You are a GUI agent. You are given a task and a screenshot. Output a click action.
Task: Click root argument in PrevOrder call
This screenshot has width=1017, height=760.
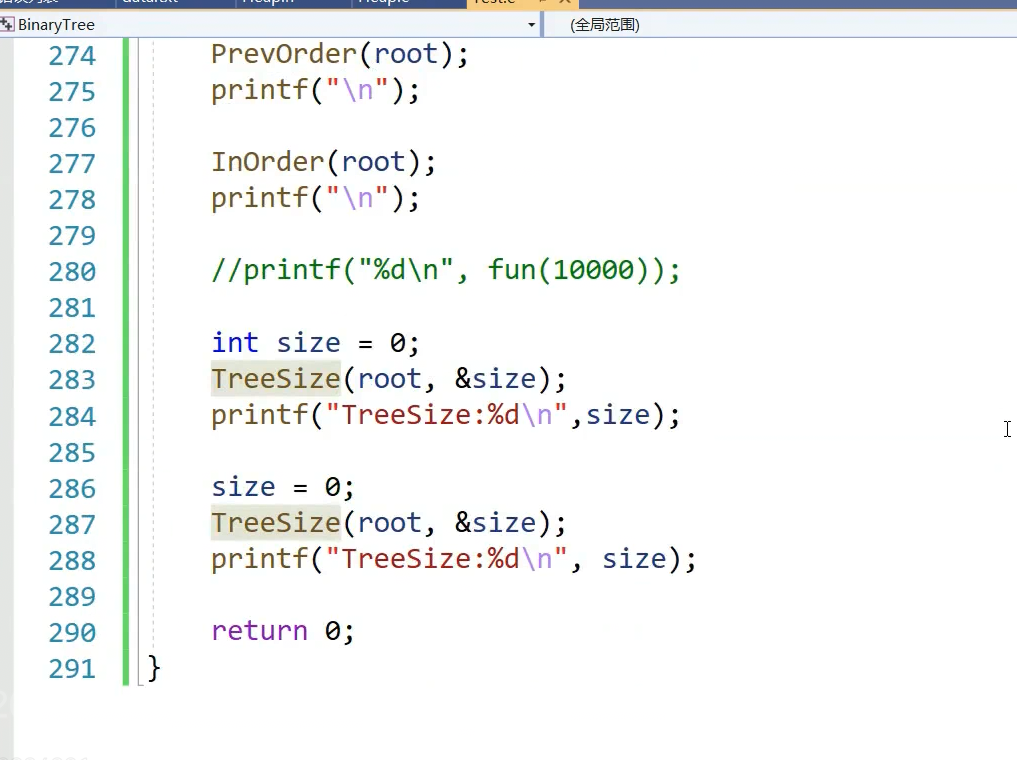406,54
